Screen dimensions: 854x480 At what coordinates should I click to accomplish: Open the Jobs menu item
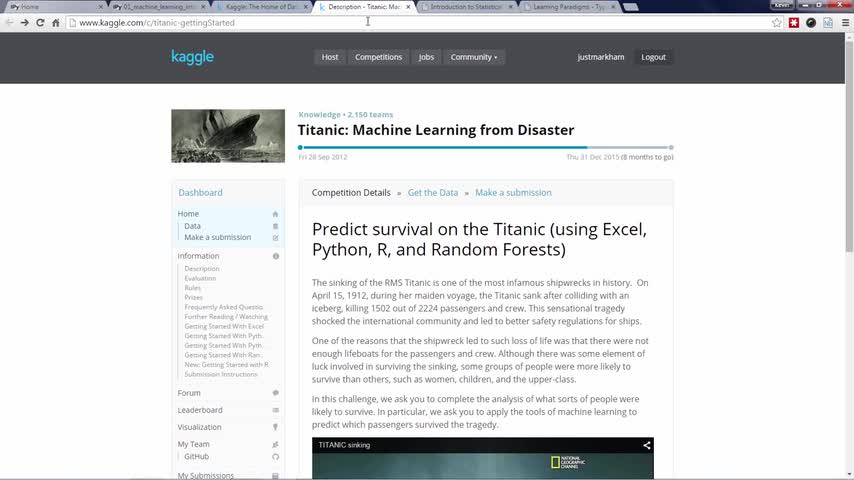point(426,57)
